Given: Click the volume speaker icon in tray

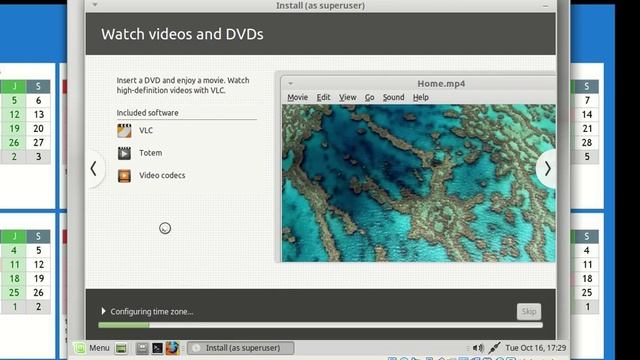Looking at the screenshot, I should [x=478, y=348].
